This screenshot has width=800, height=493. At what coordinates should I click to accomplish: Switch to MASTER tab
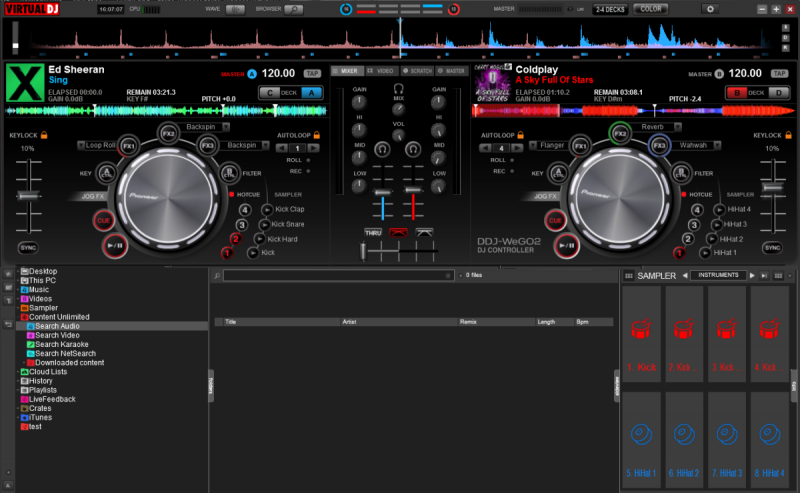point(451,71)
